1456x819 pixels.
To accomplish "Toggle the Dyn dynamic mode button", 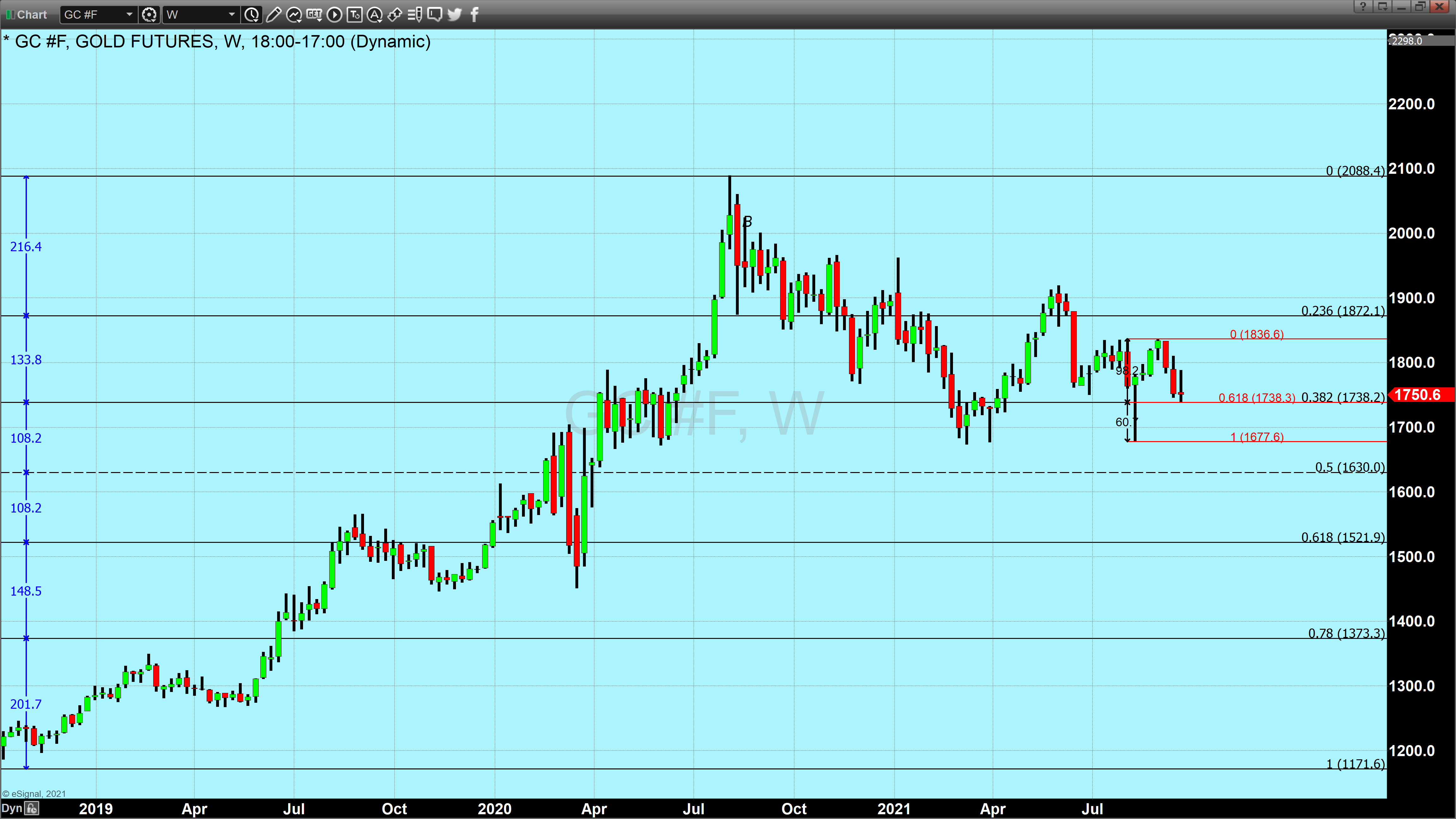I will pos(12,808).
